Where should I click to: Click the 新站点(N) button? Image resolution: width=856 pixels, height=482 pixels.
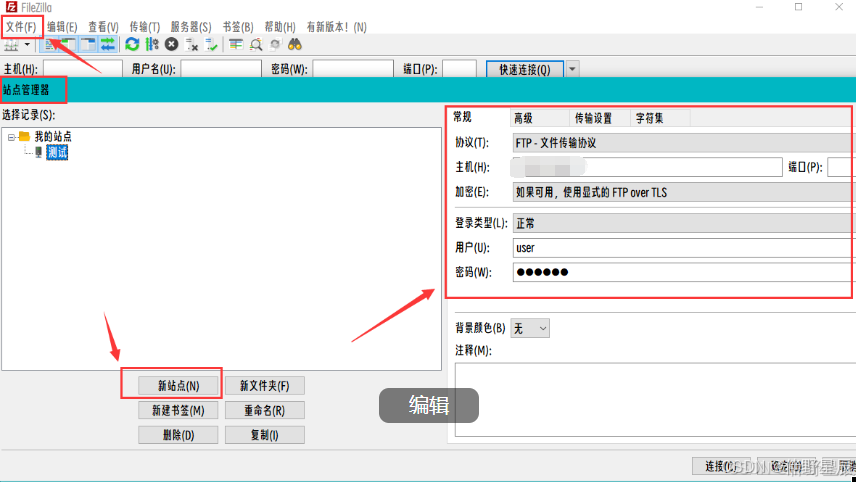tap(179, 386)
